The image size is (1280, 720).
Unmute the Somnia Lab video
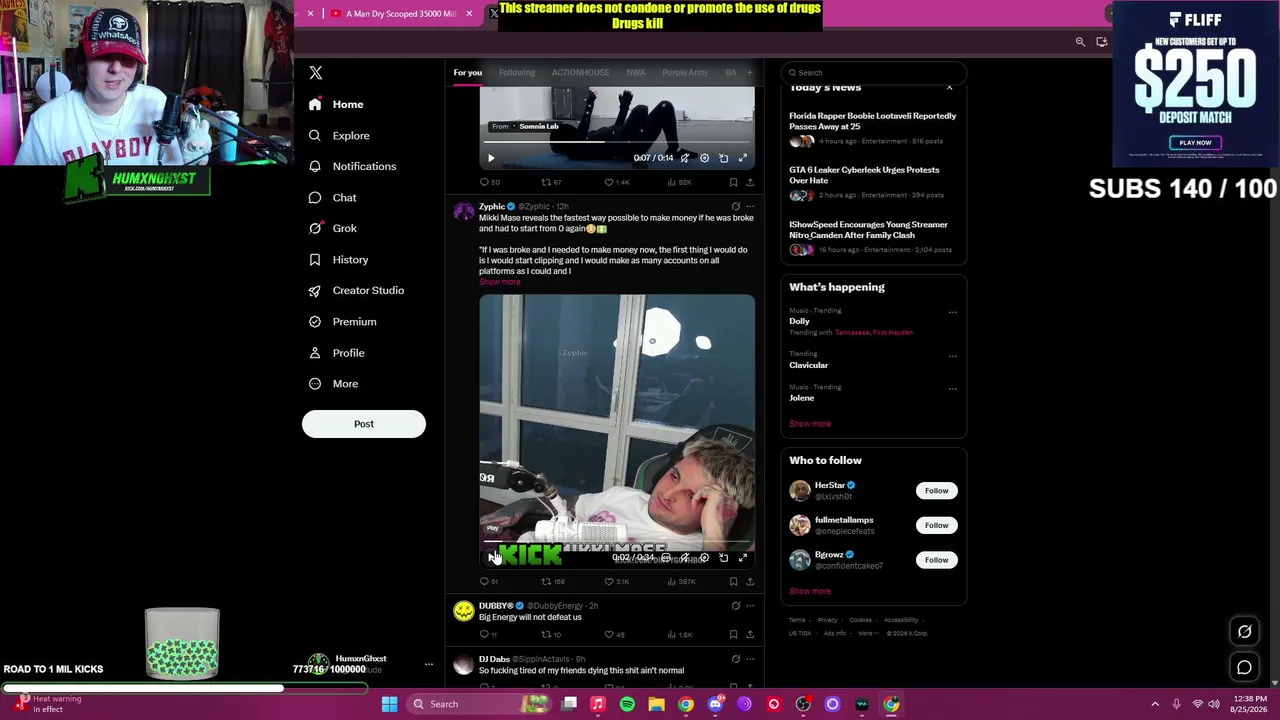click(685, 158)
